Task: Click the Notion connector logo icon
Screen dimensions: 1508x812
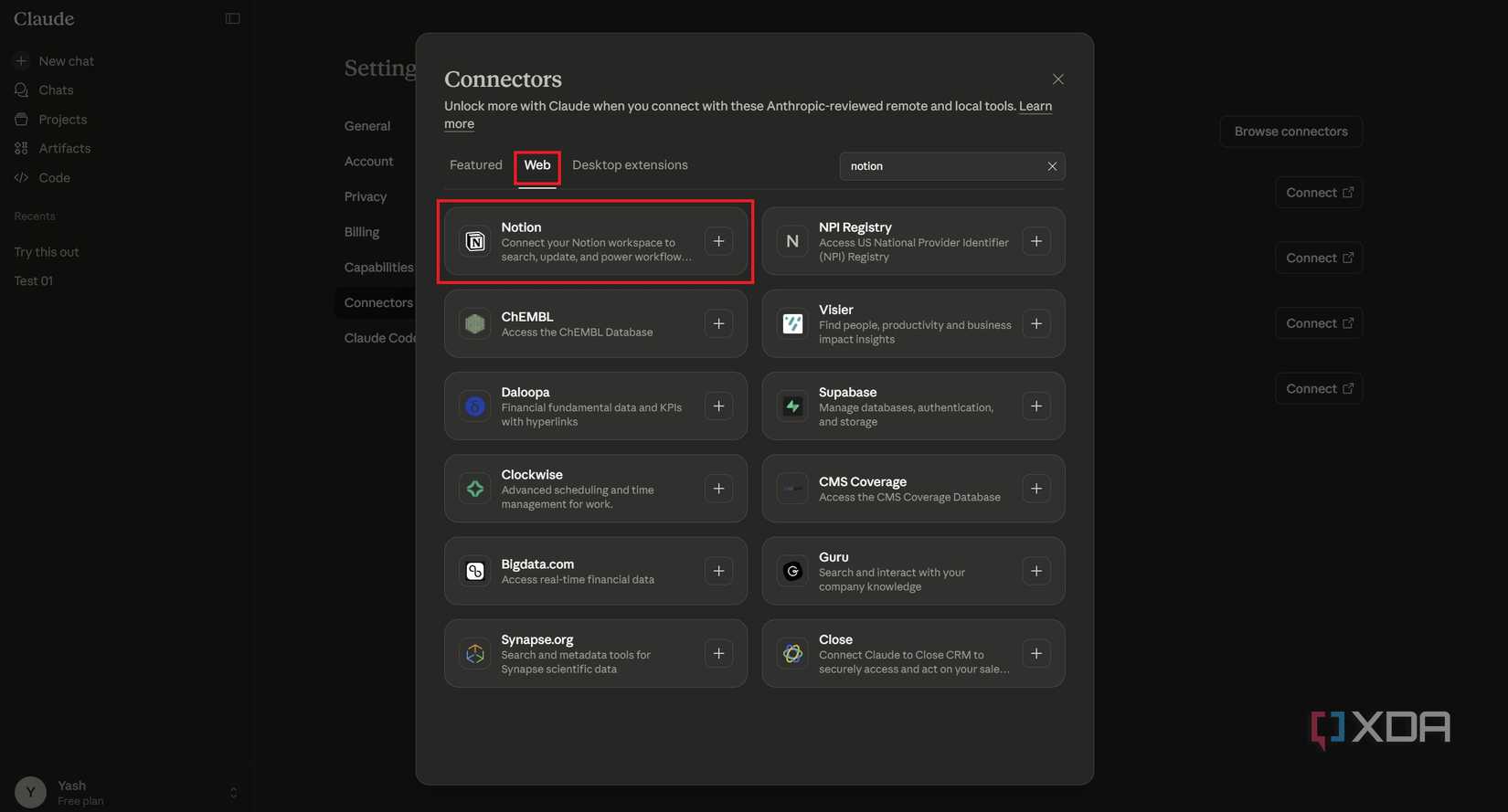Action: [475, 241]
